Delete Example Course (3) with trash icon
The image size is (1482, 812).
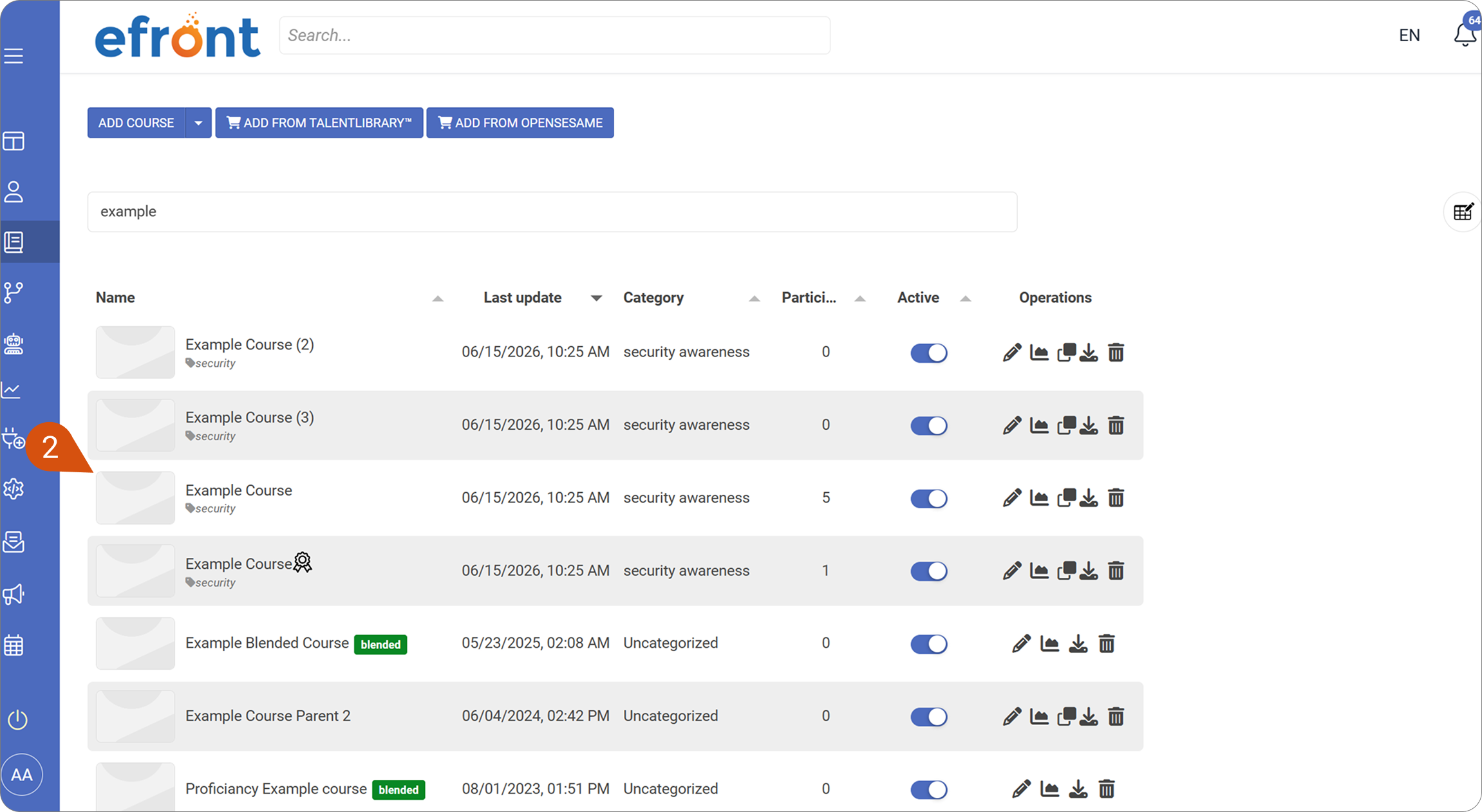1116,425
